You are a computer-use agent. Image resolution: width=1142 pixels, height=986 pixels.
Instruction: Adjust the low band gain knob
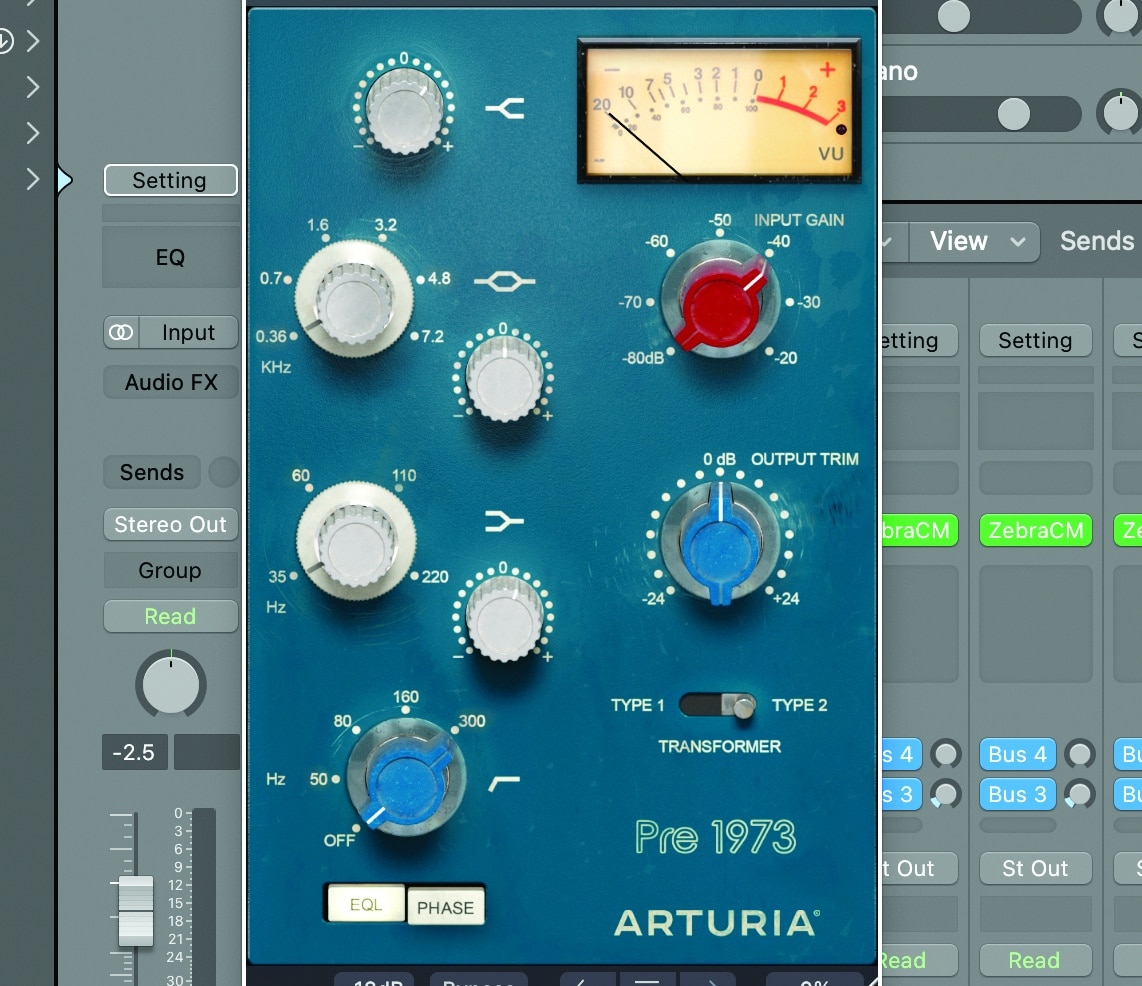(504, 618)
